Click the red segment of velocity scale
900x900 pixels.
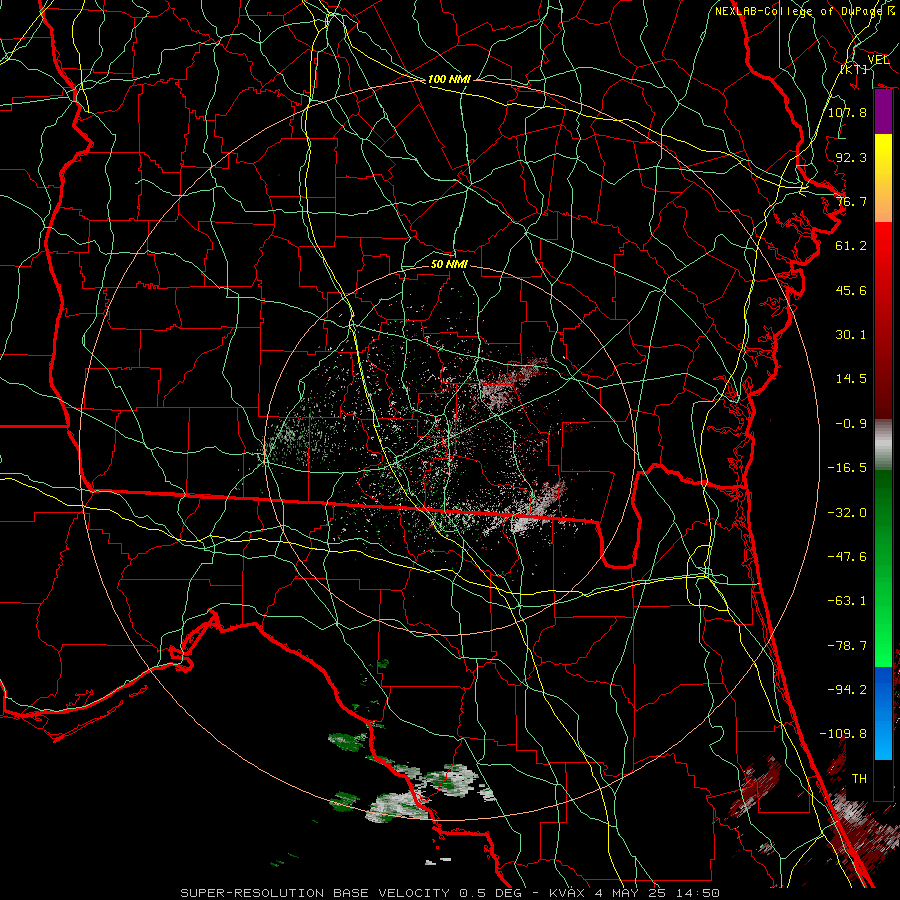[x=883, y=321]
